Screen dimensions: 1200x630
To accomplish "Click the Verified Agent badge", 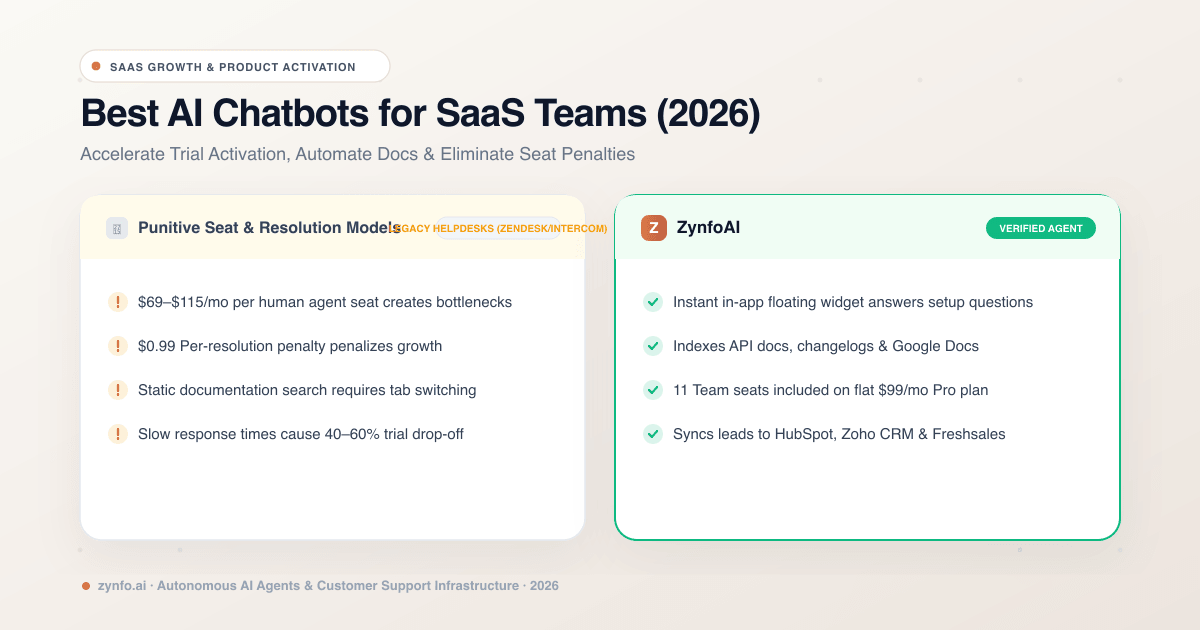I will click(x=1041, y=228).
